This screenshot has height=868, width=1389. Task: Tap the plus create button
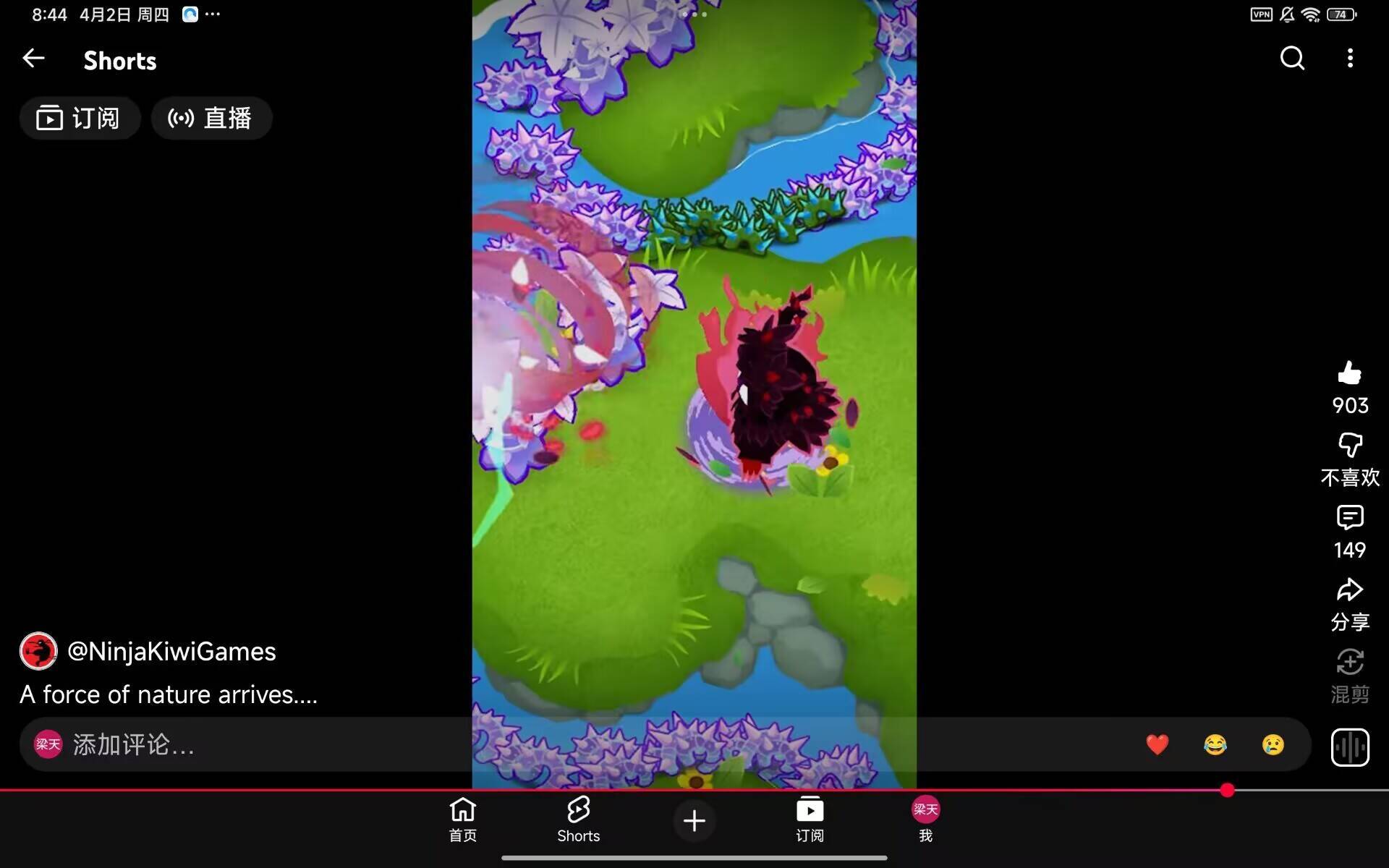(x=694, y=820)
